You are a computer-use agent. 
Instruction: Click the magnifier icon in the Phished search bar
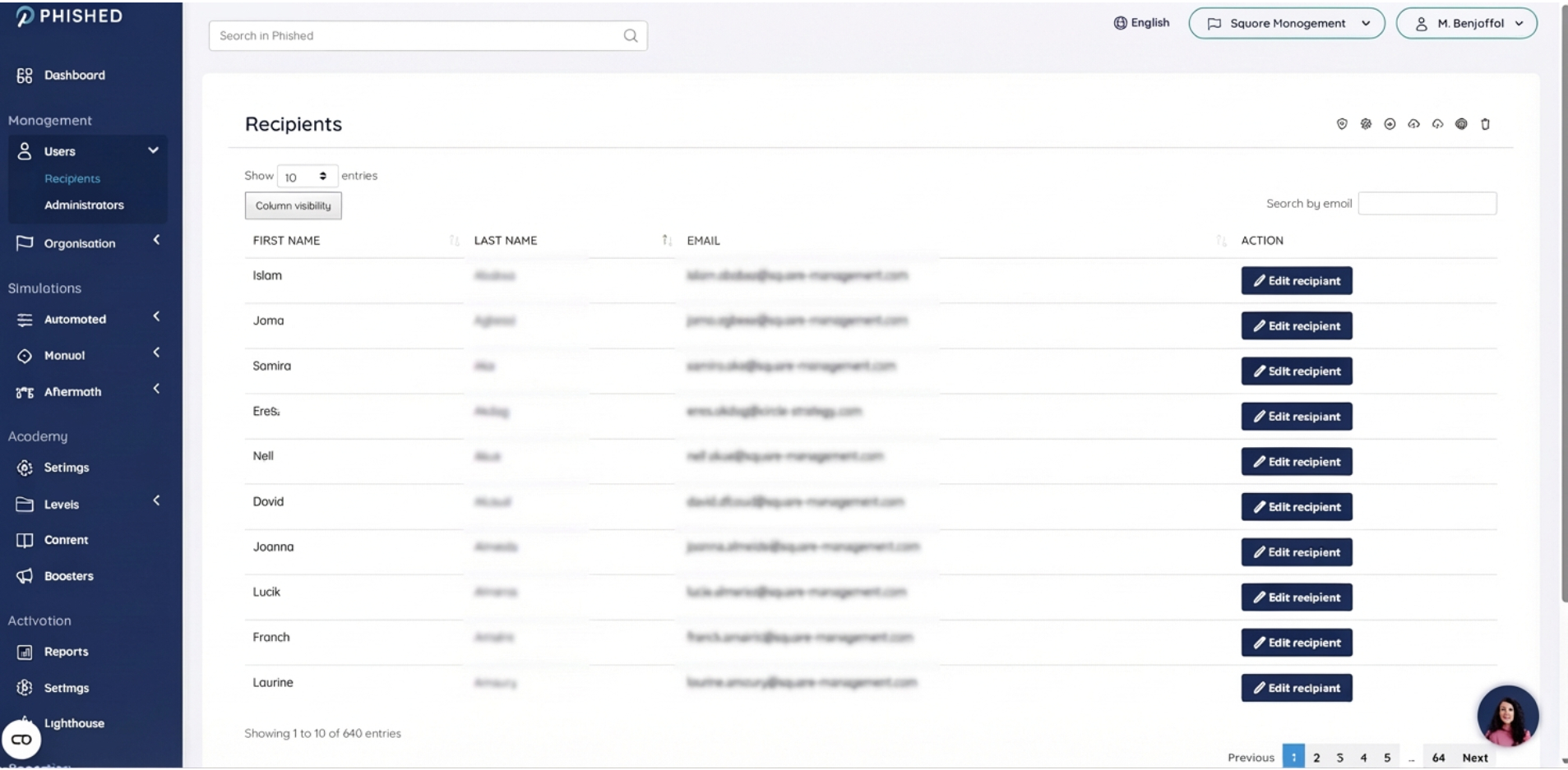point(631,35)
